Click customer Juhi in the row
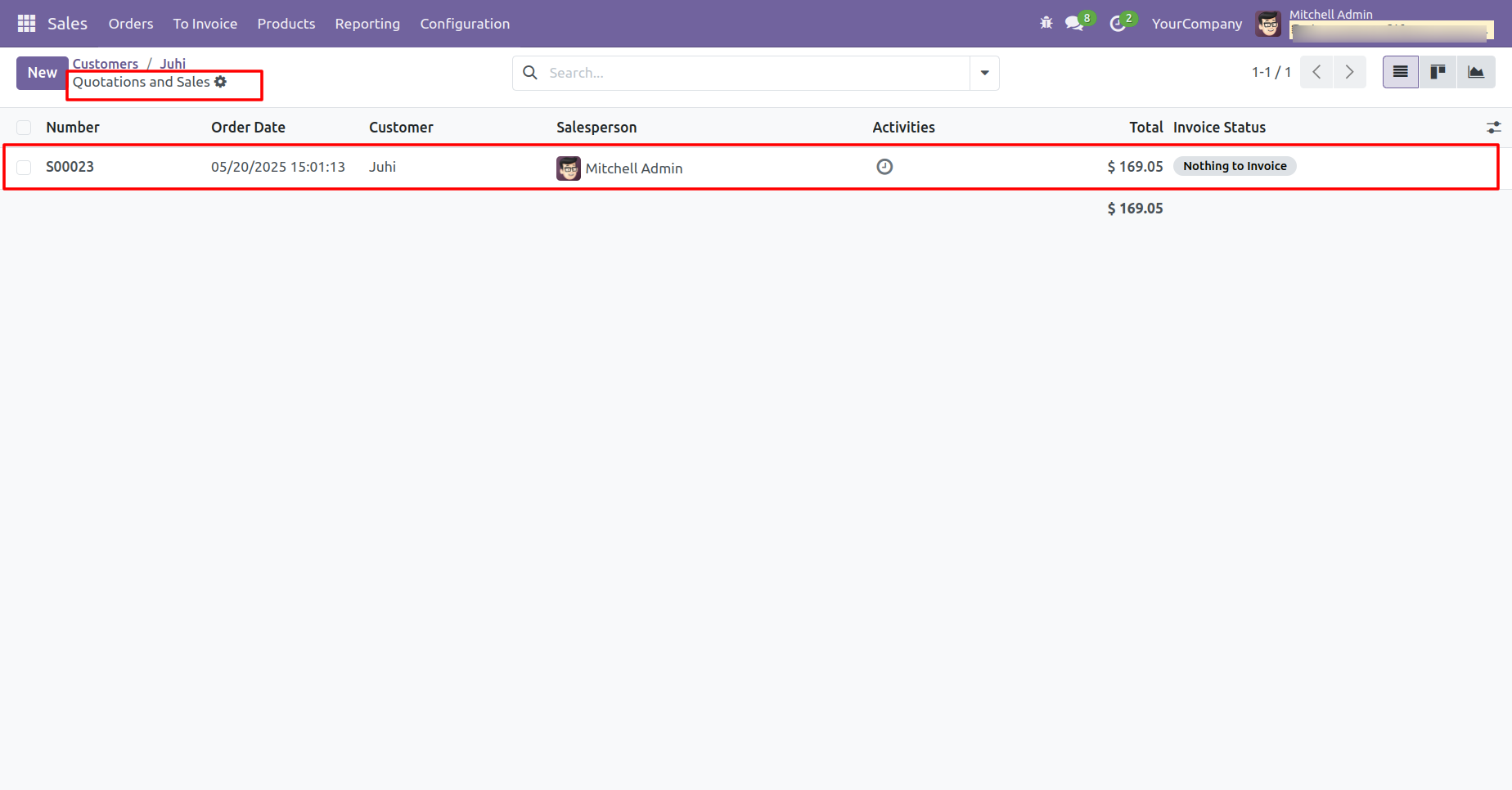This screenshot has width=1512, height=790. [382, 167]
